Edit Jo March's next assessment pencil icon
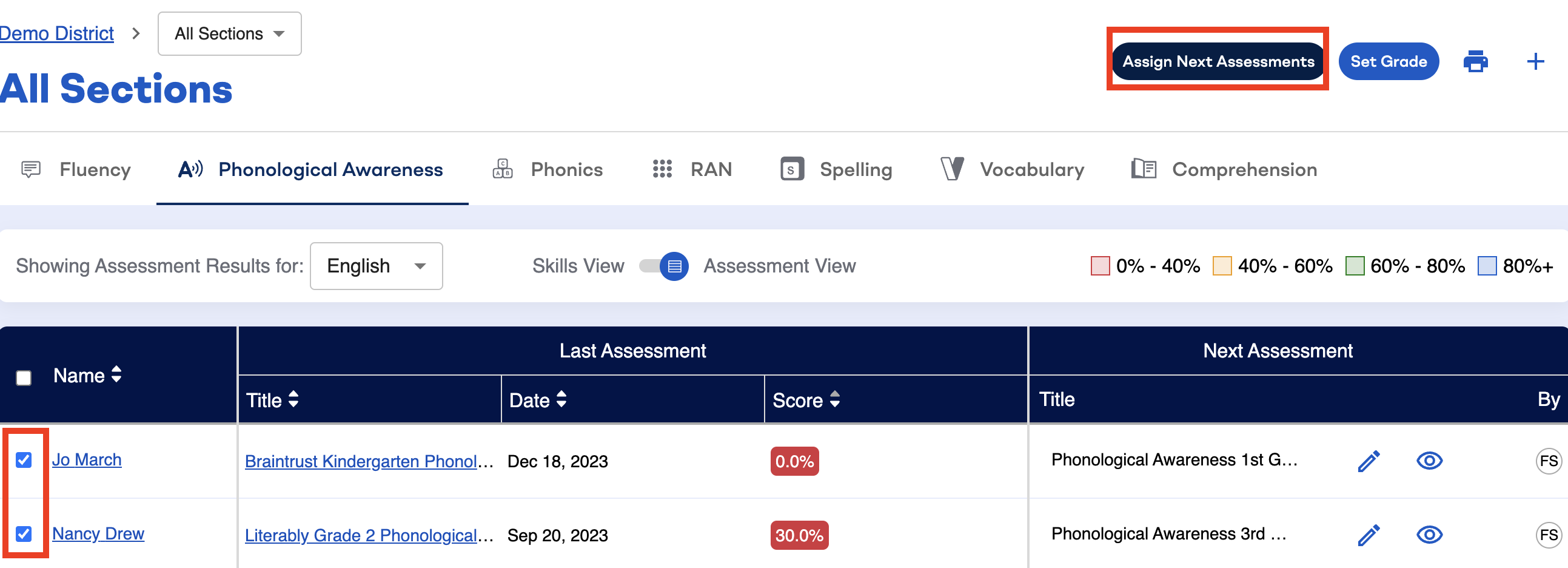1568x568 pixels. click(x=1369, y=461)
